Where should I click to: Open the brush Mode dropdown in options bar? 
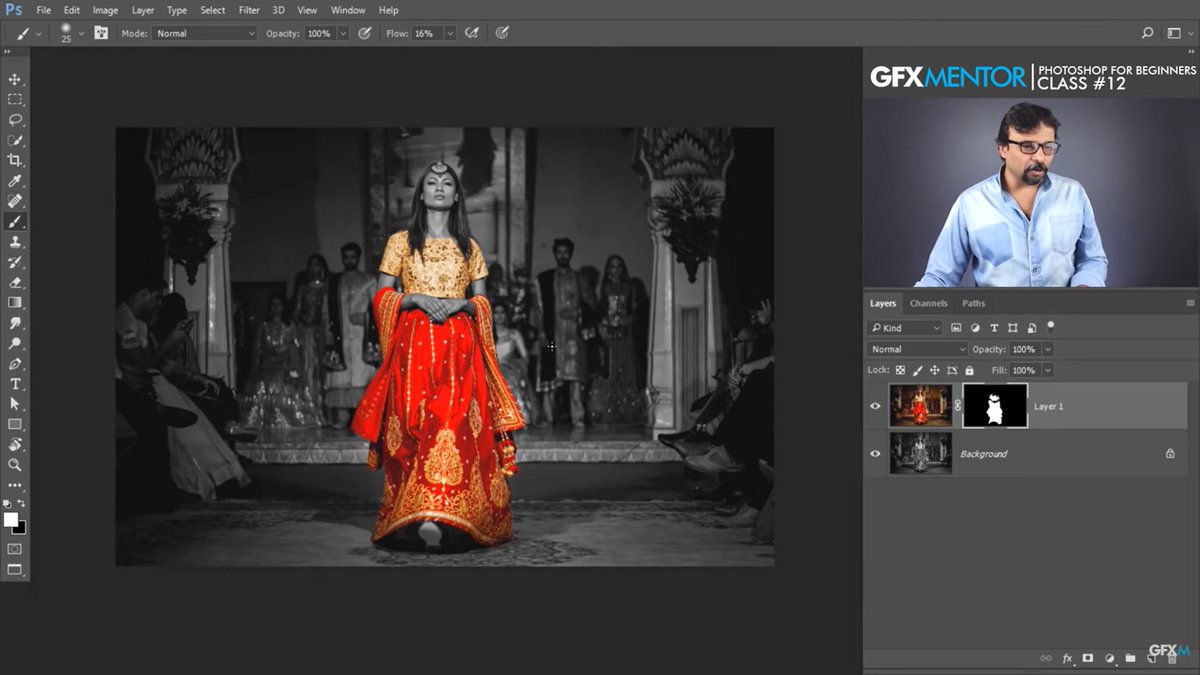(x=205, y=33)
